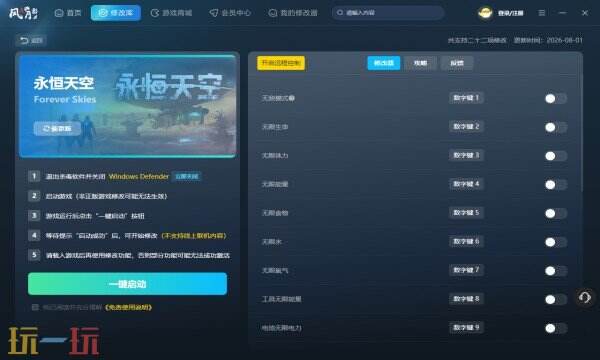This screenshot has width=600, height=360.
Task: Click the 风灵月影 app logo
Action: [x=24, y=13]
